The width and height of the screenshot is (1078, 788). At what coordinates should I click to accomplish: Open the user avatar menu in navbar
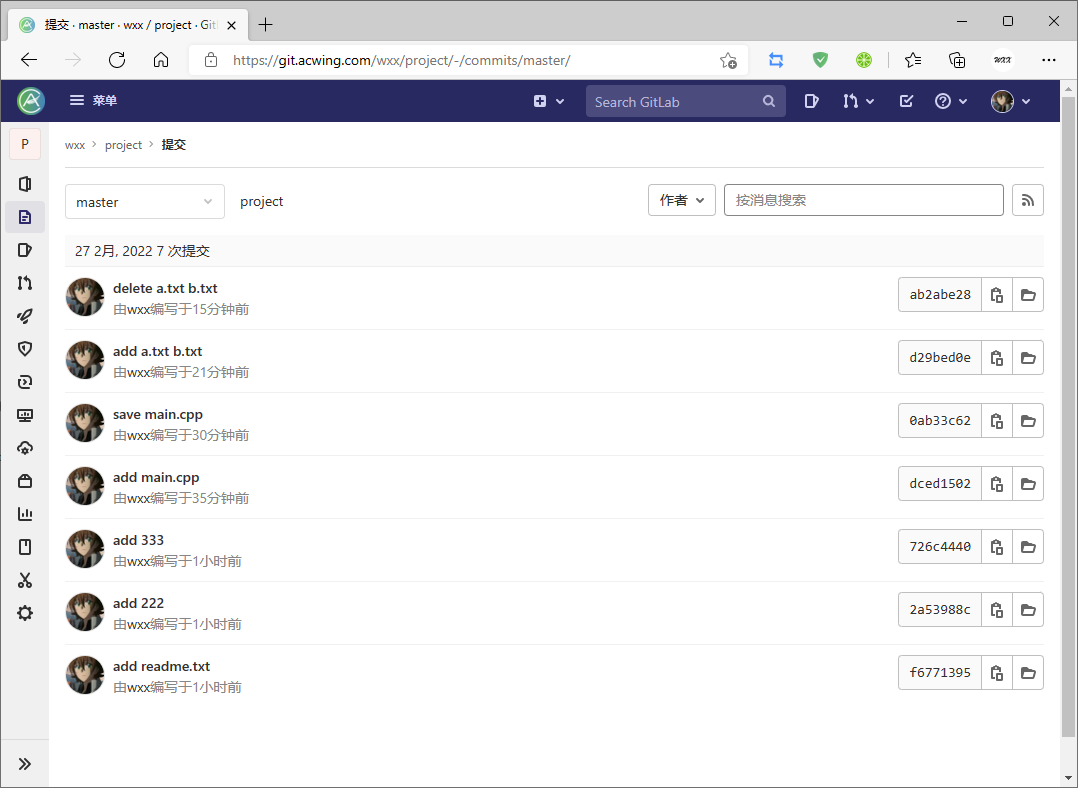tap(1011, 101)
